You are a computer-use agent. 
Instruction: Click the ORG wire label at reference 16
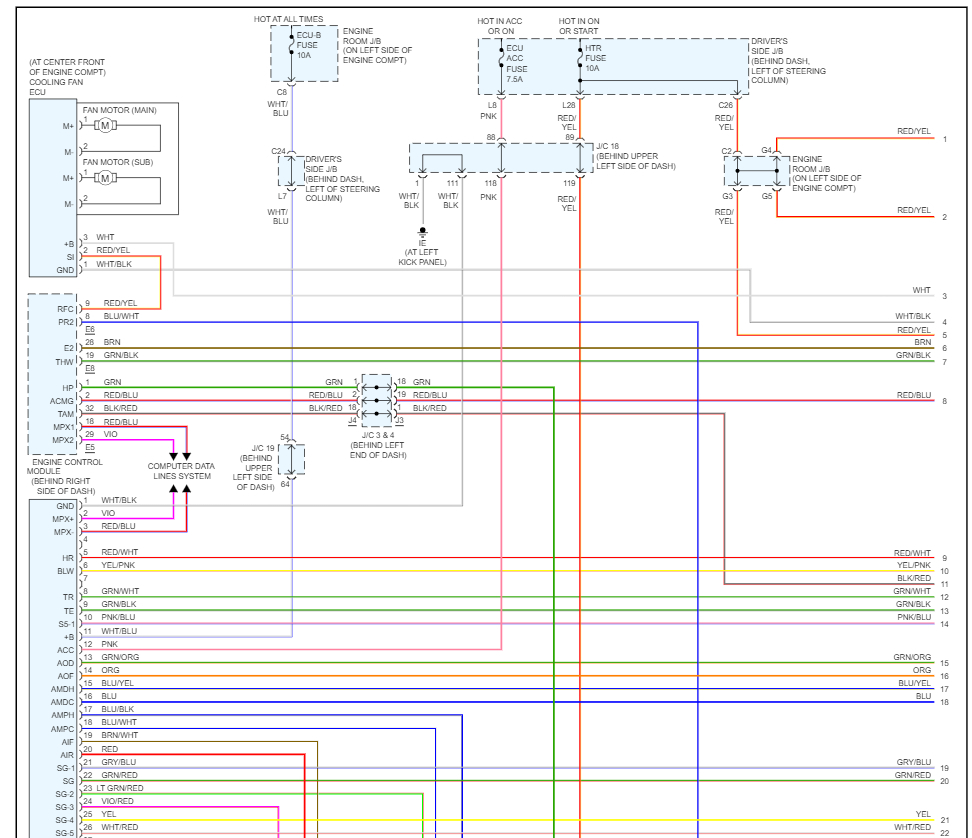pyautogui.click(x=922, y=670)
